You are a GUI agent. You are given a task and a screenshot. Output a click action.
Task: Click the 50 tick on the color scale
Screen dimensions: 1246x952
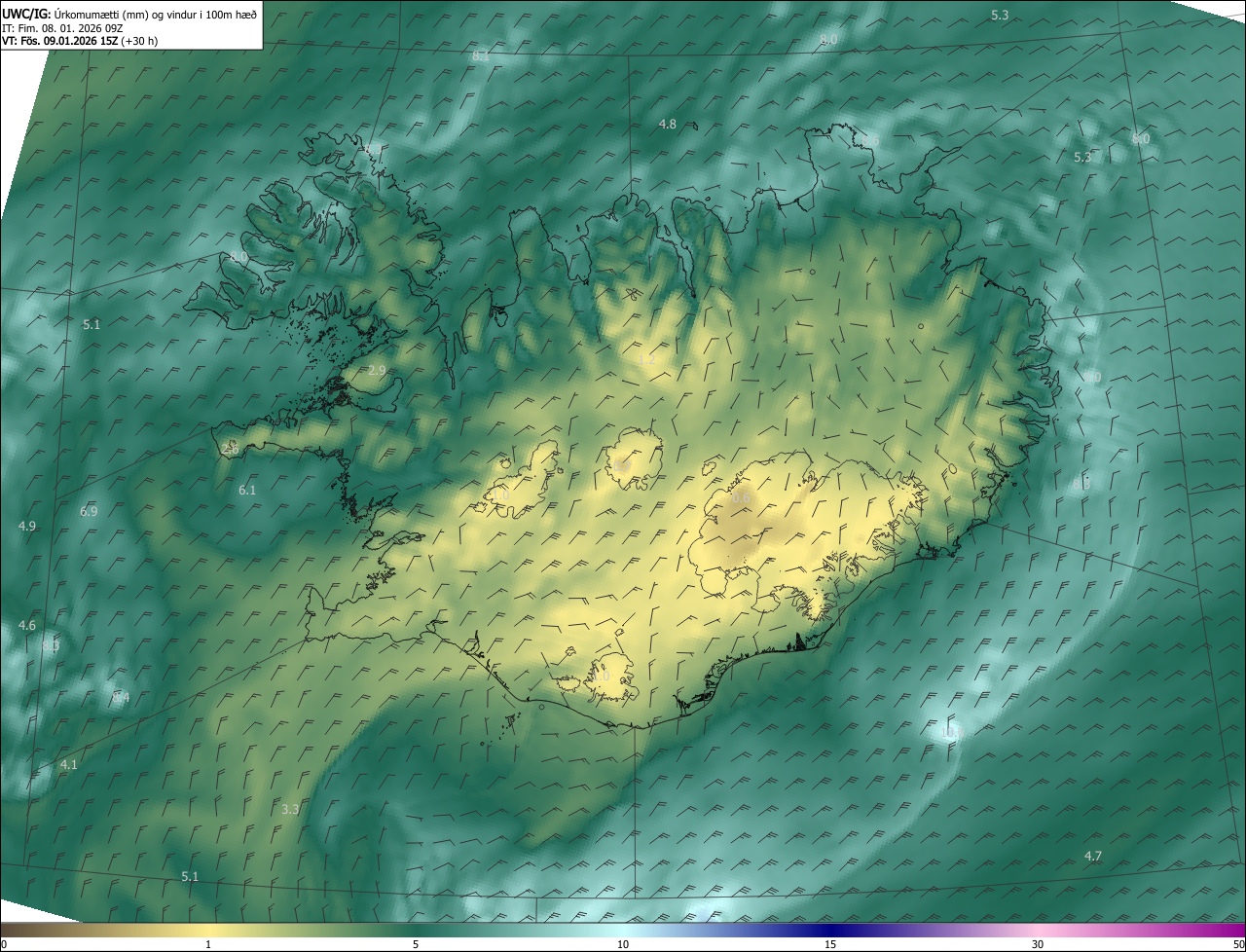point(1238,944)
